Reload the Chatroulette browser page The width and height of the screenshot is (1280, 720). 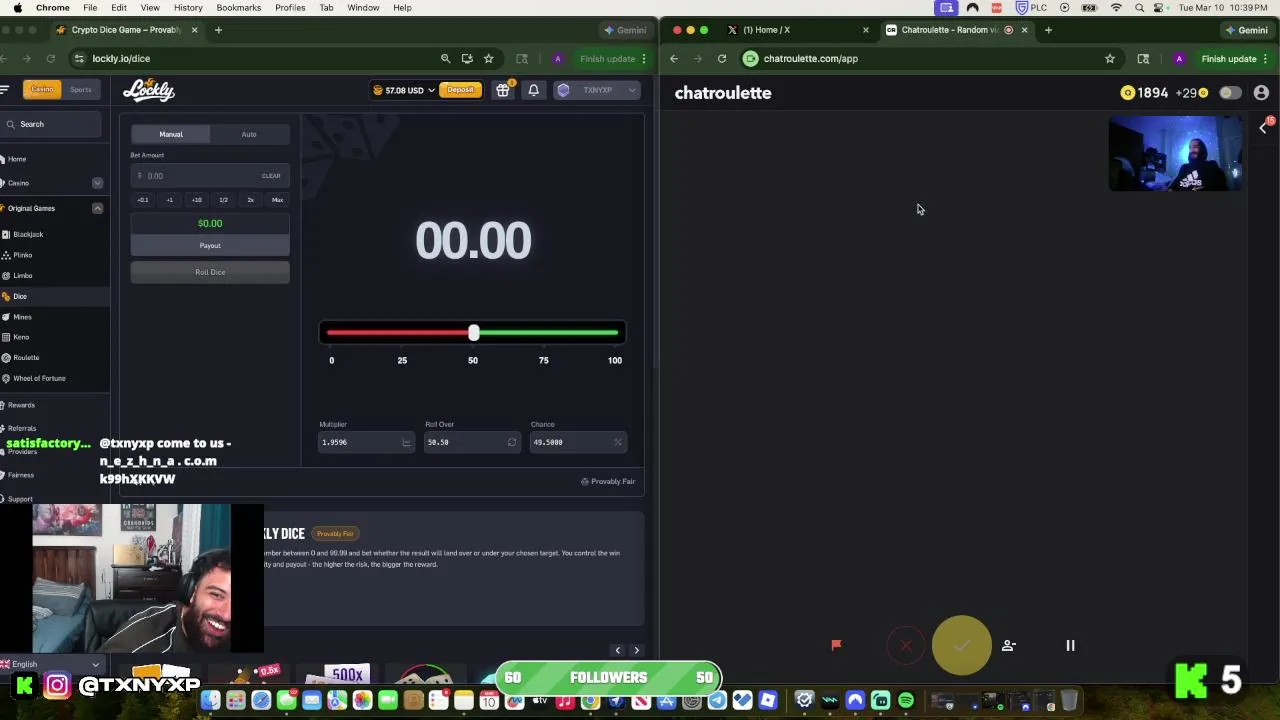[x=721, y=59]
